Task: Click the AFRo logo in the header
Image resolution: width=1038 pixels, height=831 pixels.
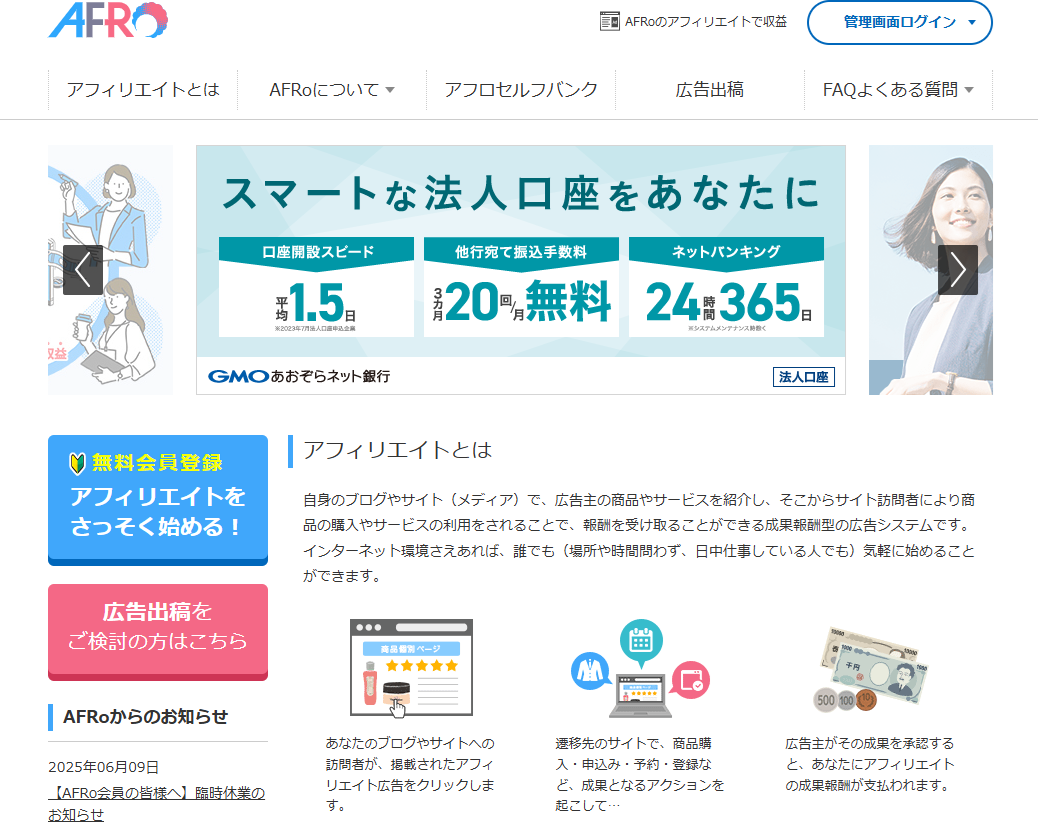Action: click(108, 20)
